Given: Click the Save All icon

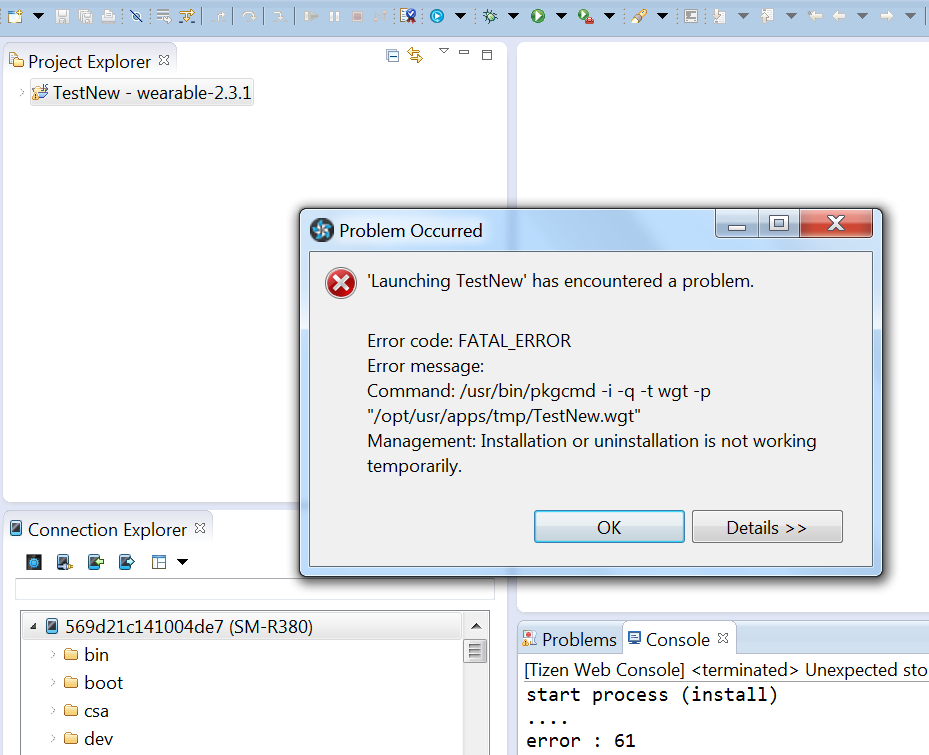Looking at the screenshot, I should pyautogui.click(x=86, y=16).
